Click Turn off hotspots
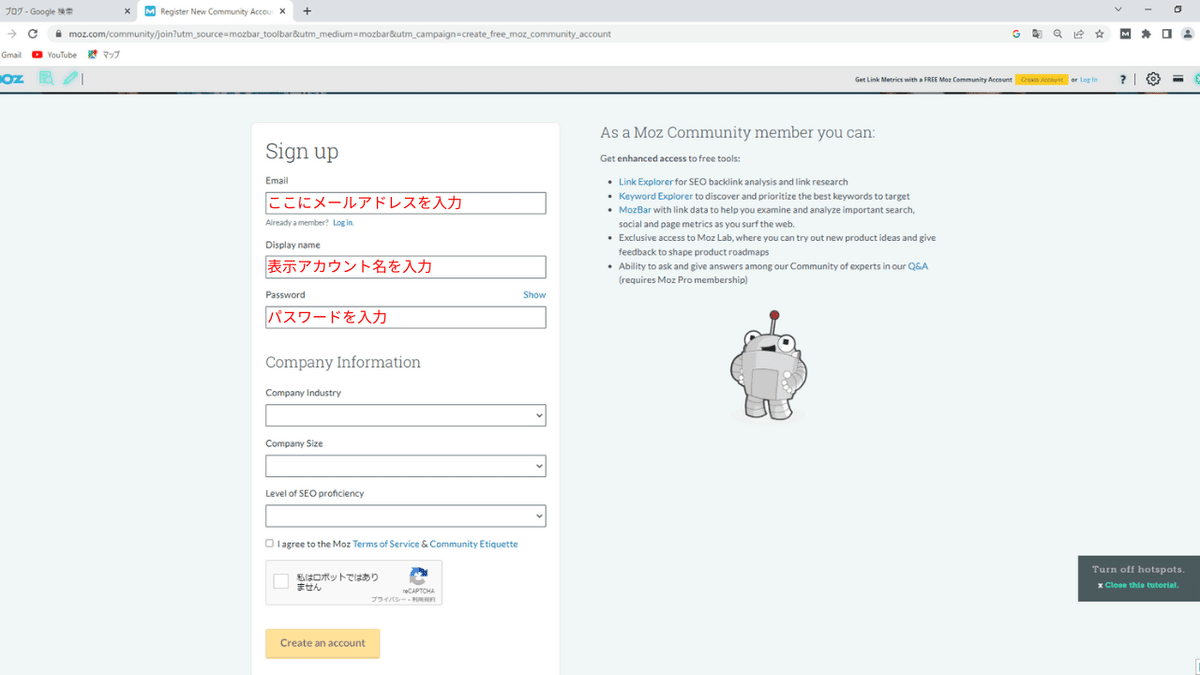This screenshot has width=1200, height=675. click(1138, 569)
